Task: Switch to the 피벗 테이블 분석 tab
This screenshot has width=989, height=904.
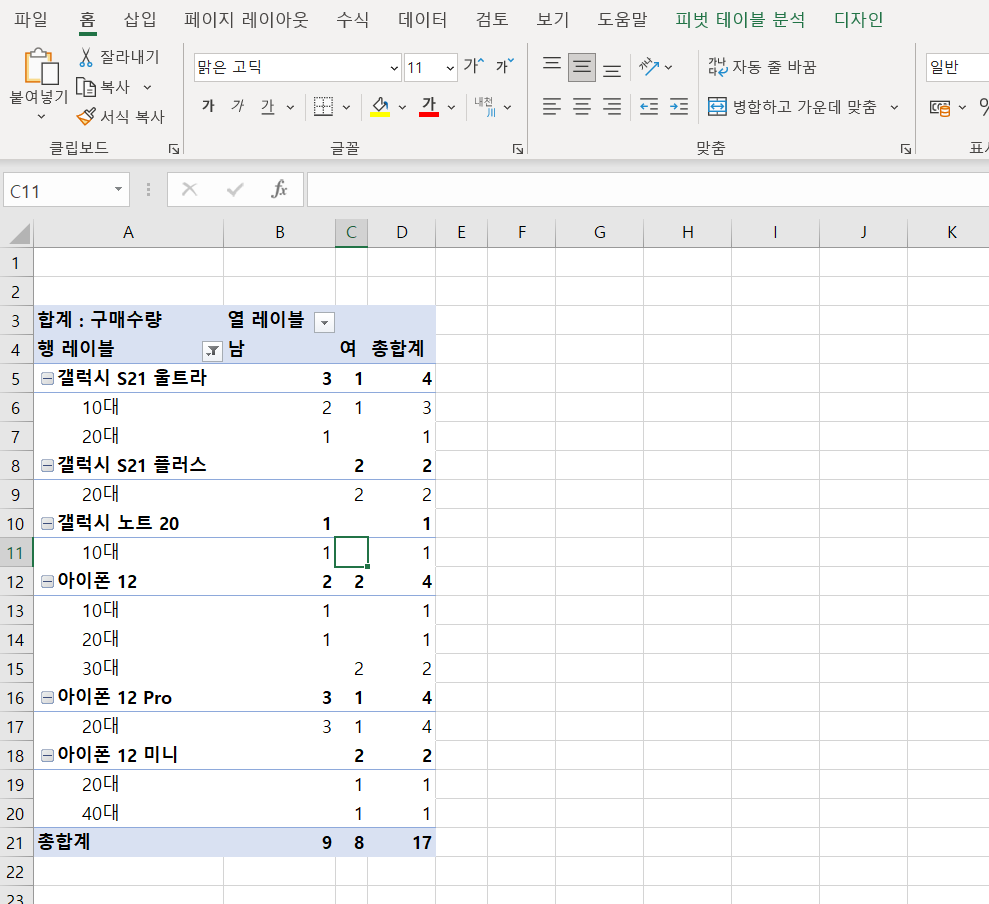Action: click(740, 20)
